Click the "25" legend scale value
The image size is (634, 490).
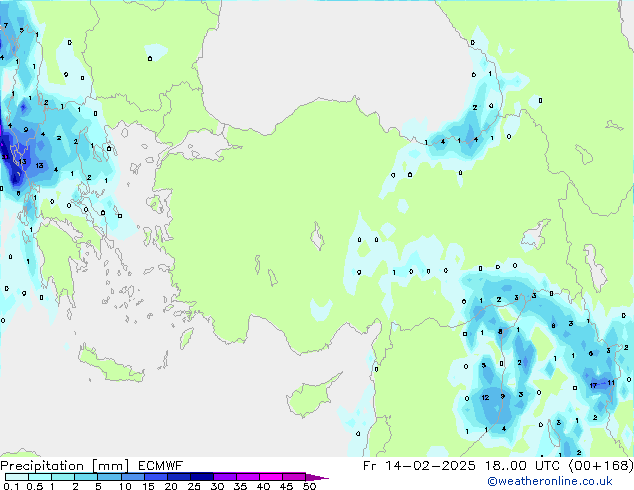194,486
